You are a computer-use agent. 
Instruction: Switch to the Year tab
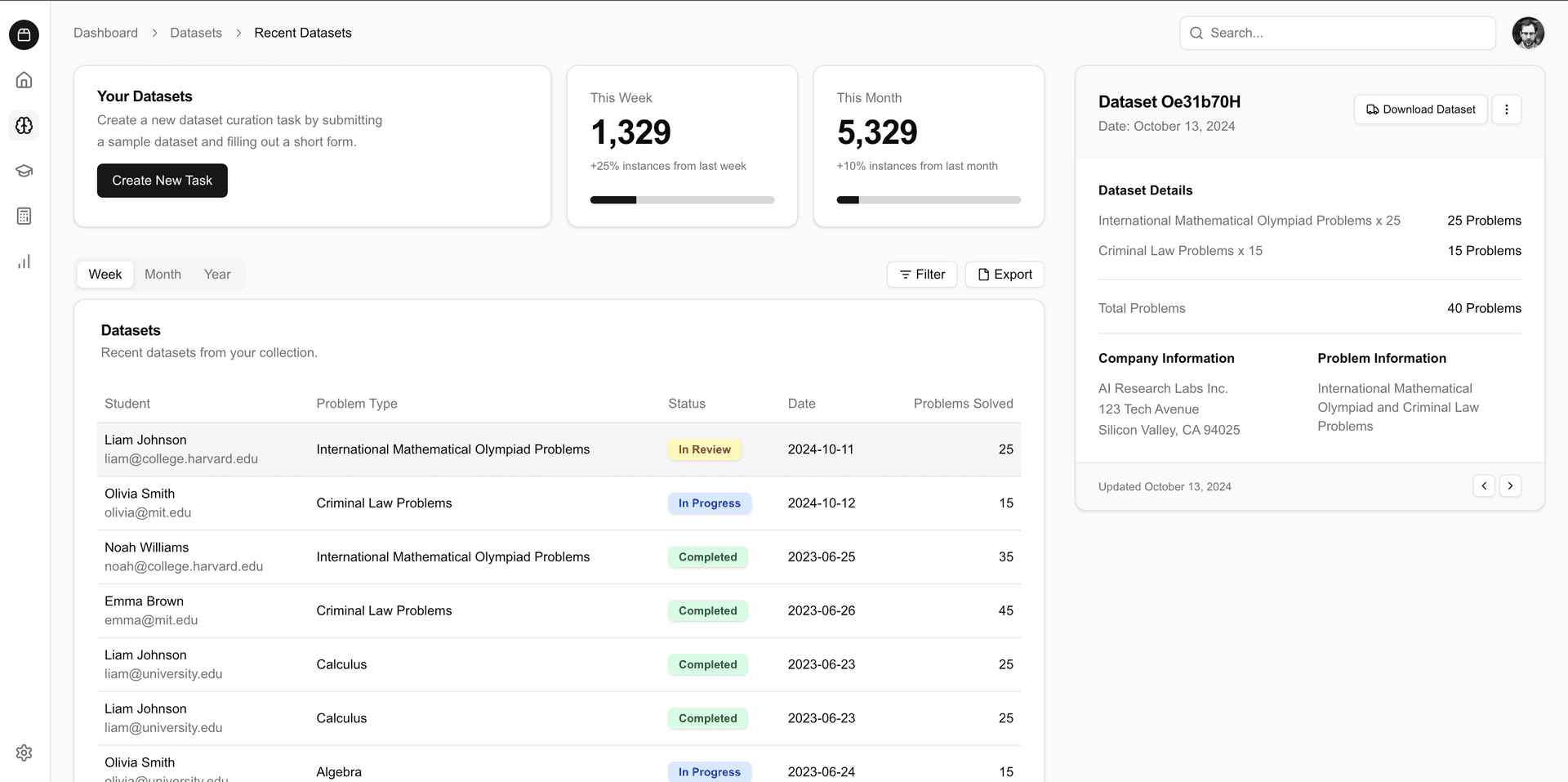pyautogui.click(x=217, y=275)
